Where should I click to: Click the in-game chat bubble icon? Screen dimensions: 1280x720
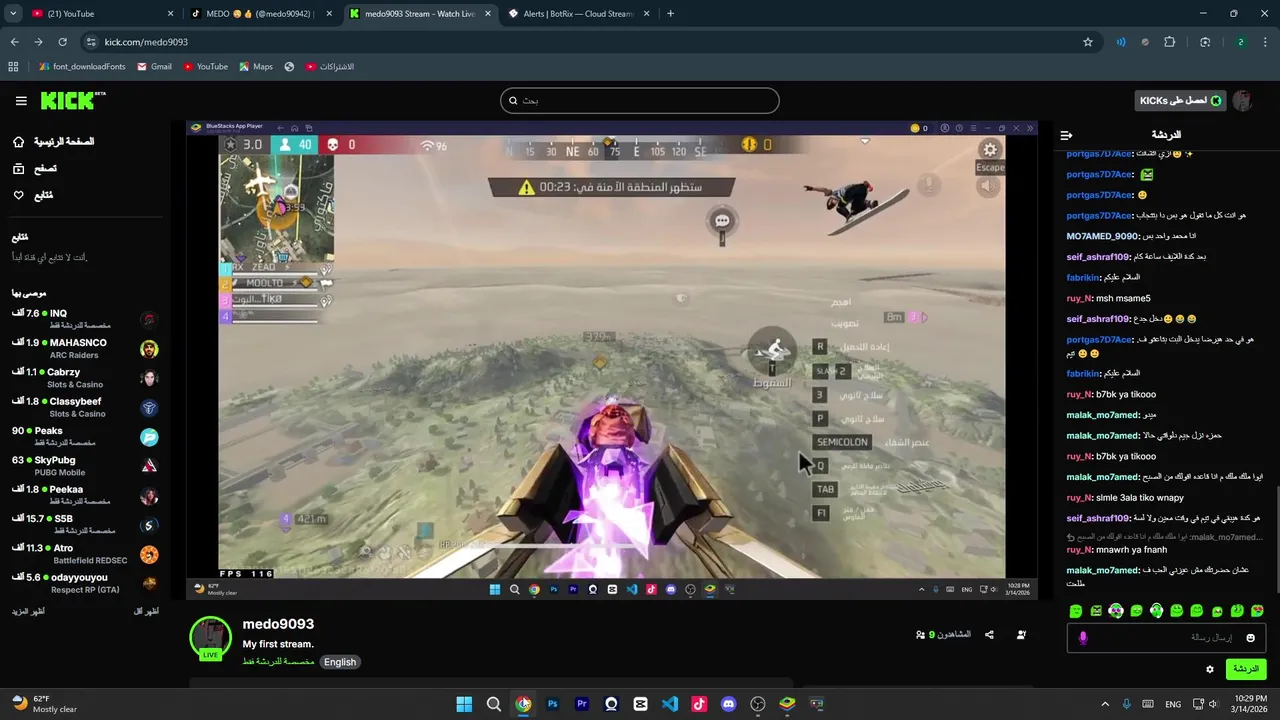pos(722,221)
